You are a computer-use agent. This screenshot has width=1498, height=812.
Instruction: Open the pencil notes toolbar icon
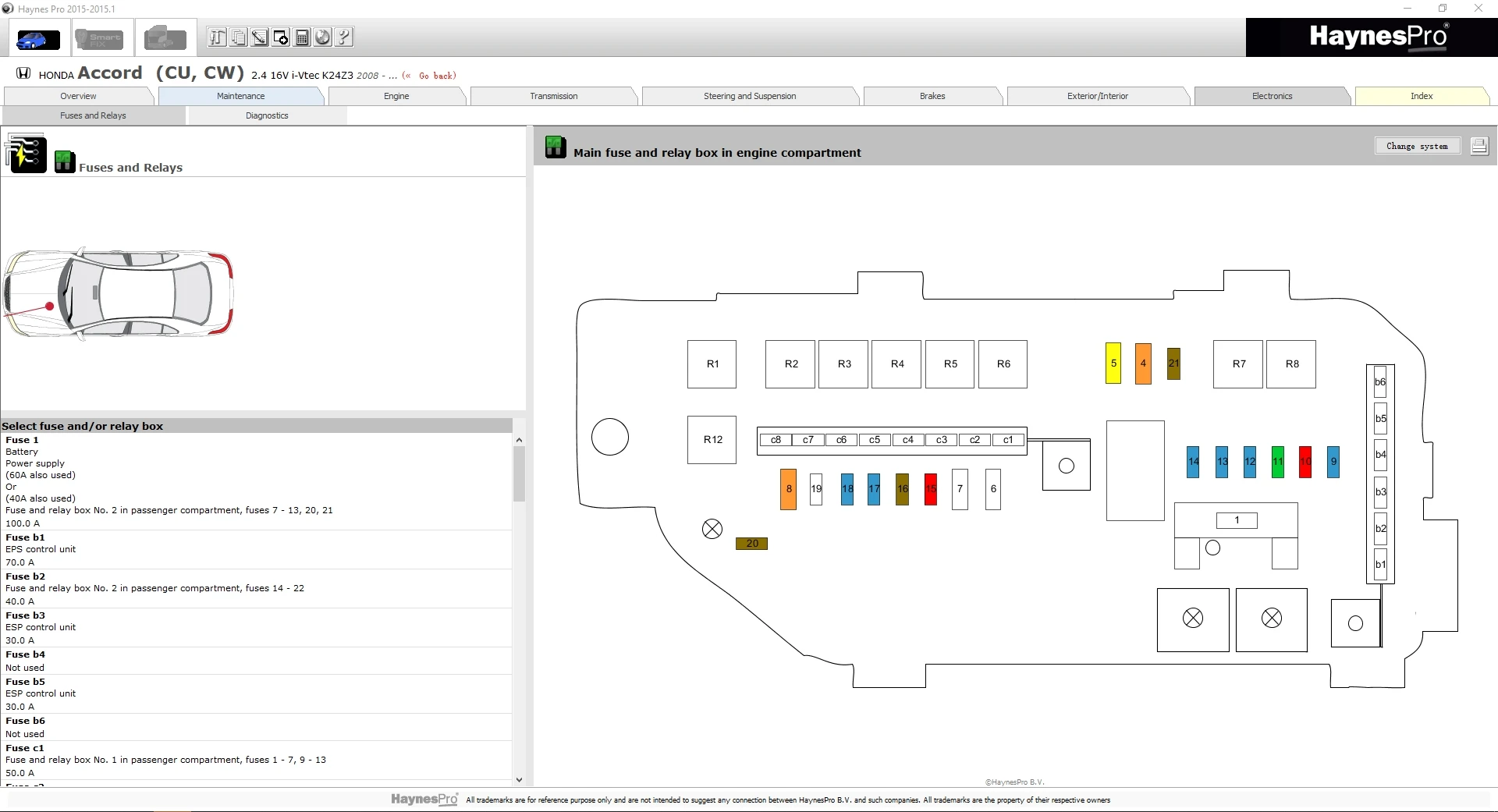[259, 37]
